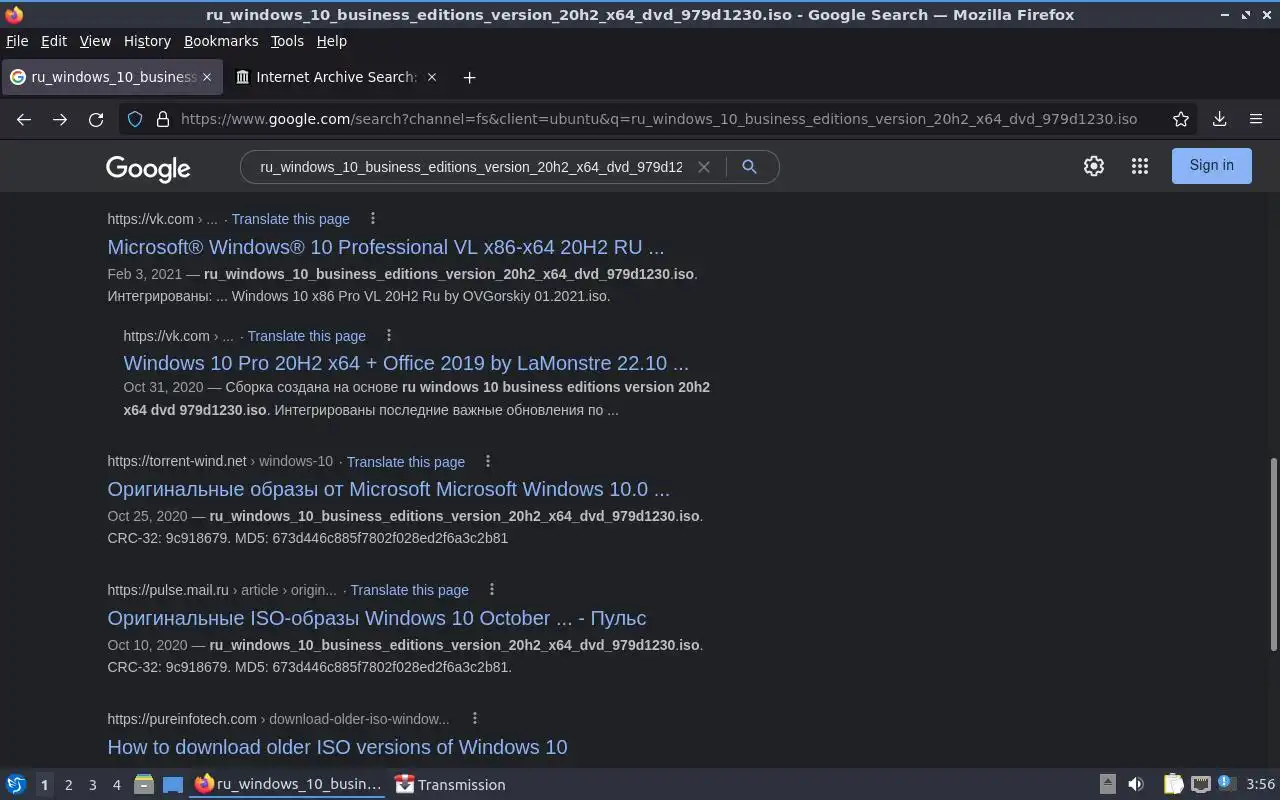Viewport: 1280px width, 800px height.
Task: Clear the Google search box
Action: tap(704, 167)
